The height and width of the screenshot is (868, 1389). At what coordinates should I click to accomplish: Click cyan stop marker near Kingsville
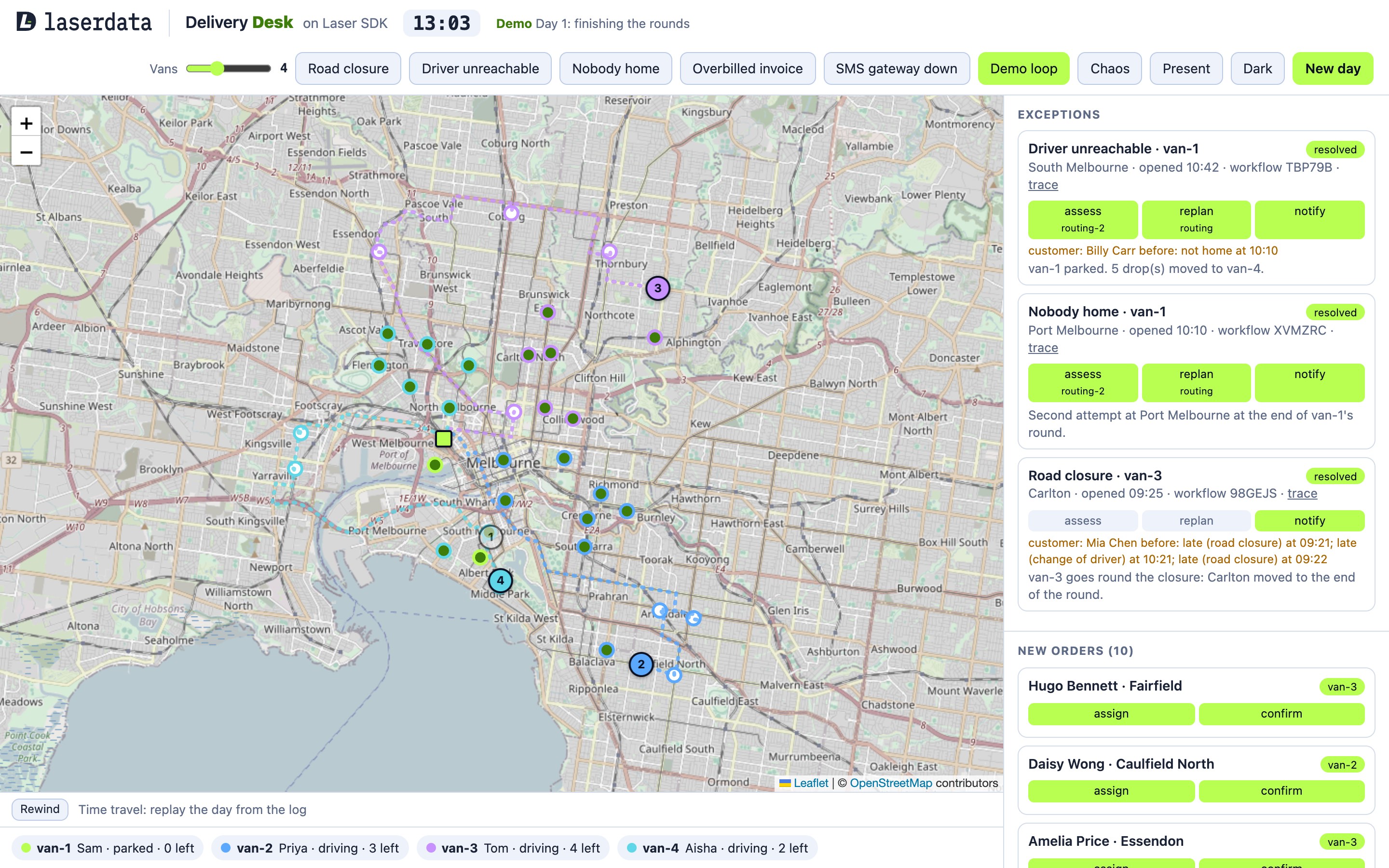301,433
